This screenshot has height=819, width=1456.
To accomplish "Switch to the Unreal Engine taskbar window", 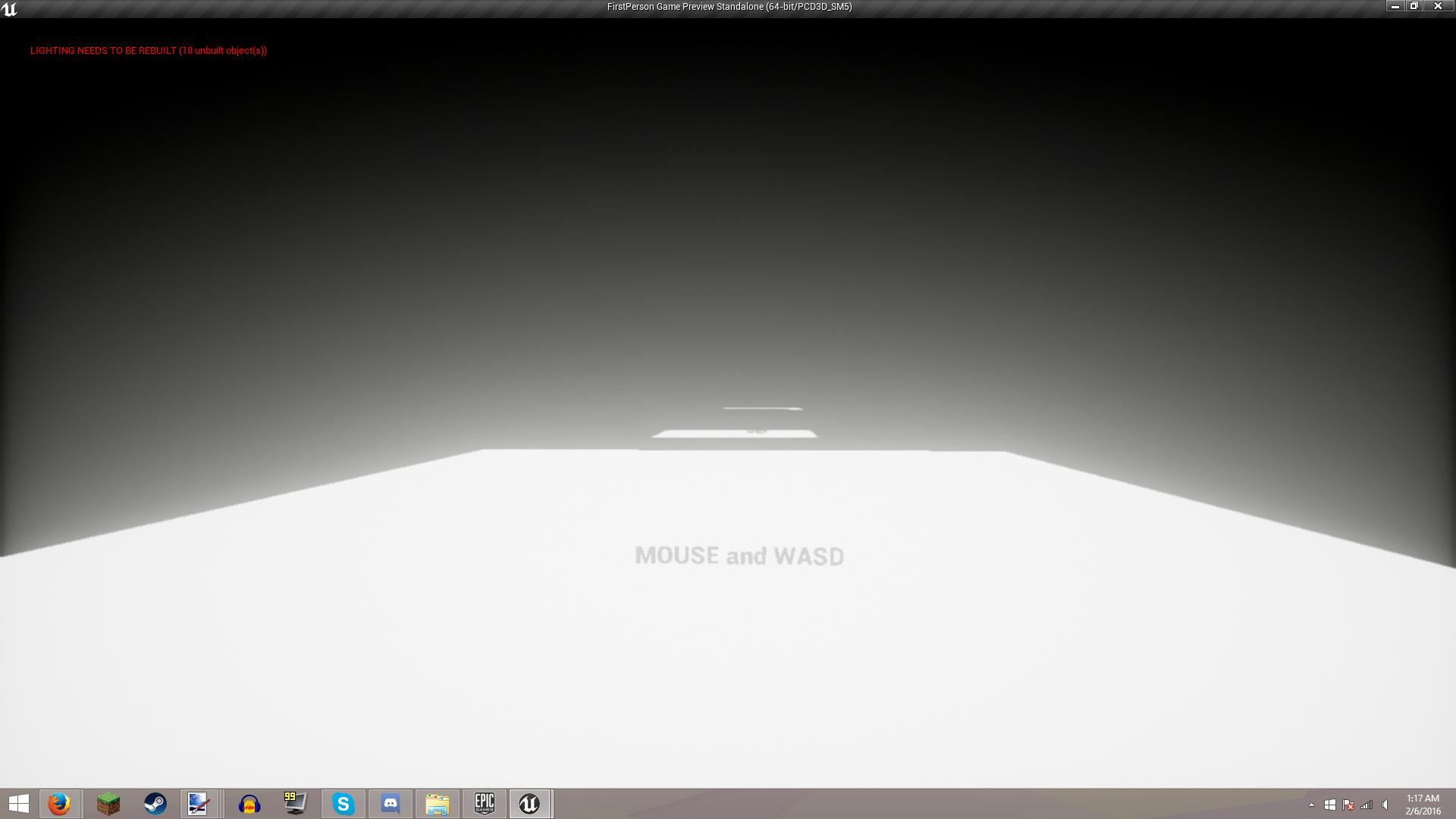I will (x=530, y=803).
